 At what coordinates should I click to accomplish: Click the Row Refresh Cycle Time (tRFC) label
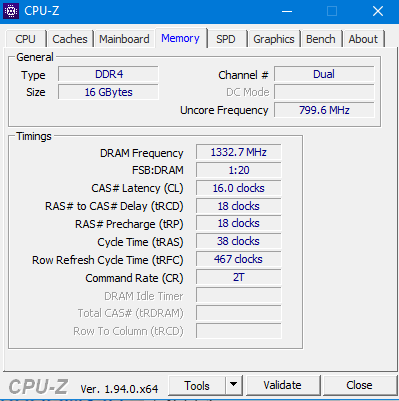(108, 260)
